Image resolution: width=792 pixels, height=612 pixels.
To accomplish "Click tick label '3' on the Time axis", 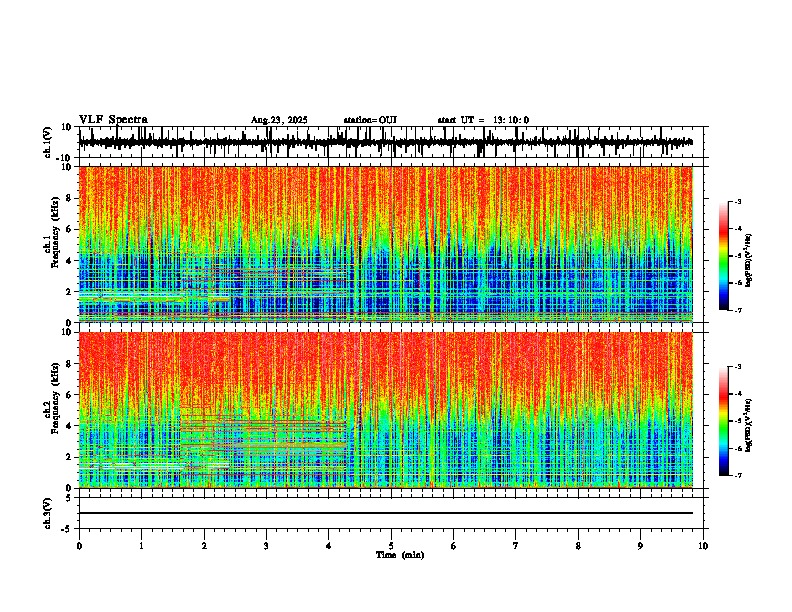I will click(266, 546).
